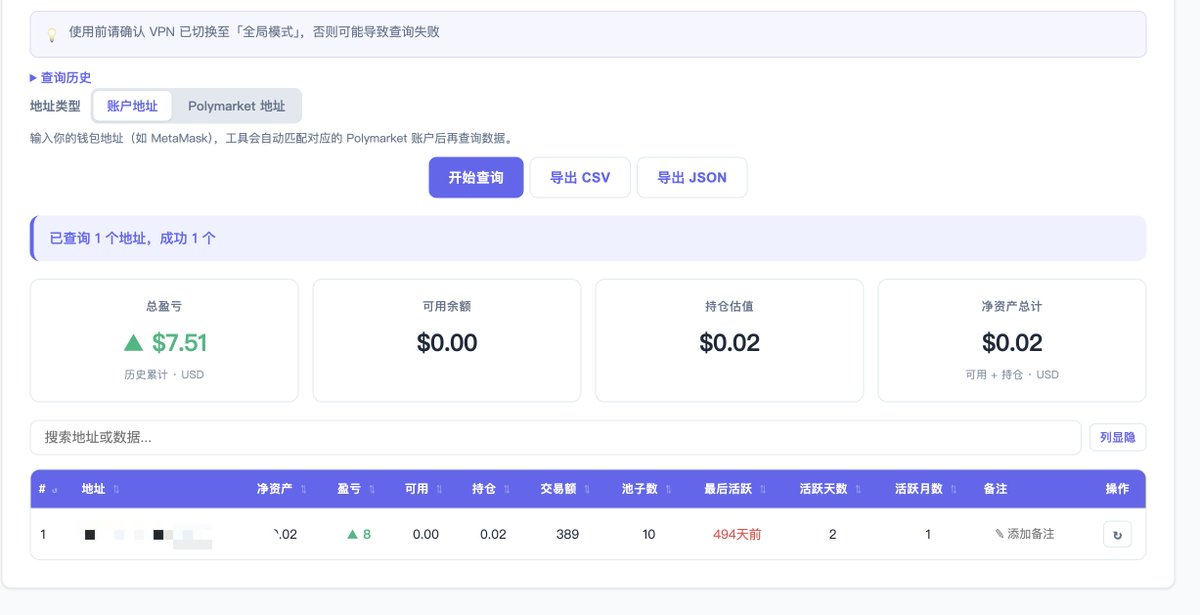Image resolution: width=1200 pixels, height=615 pixels.
Task: Click the sort icon beside 持仓 header
Action: (507, 489)
